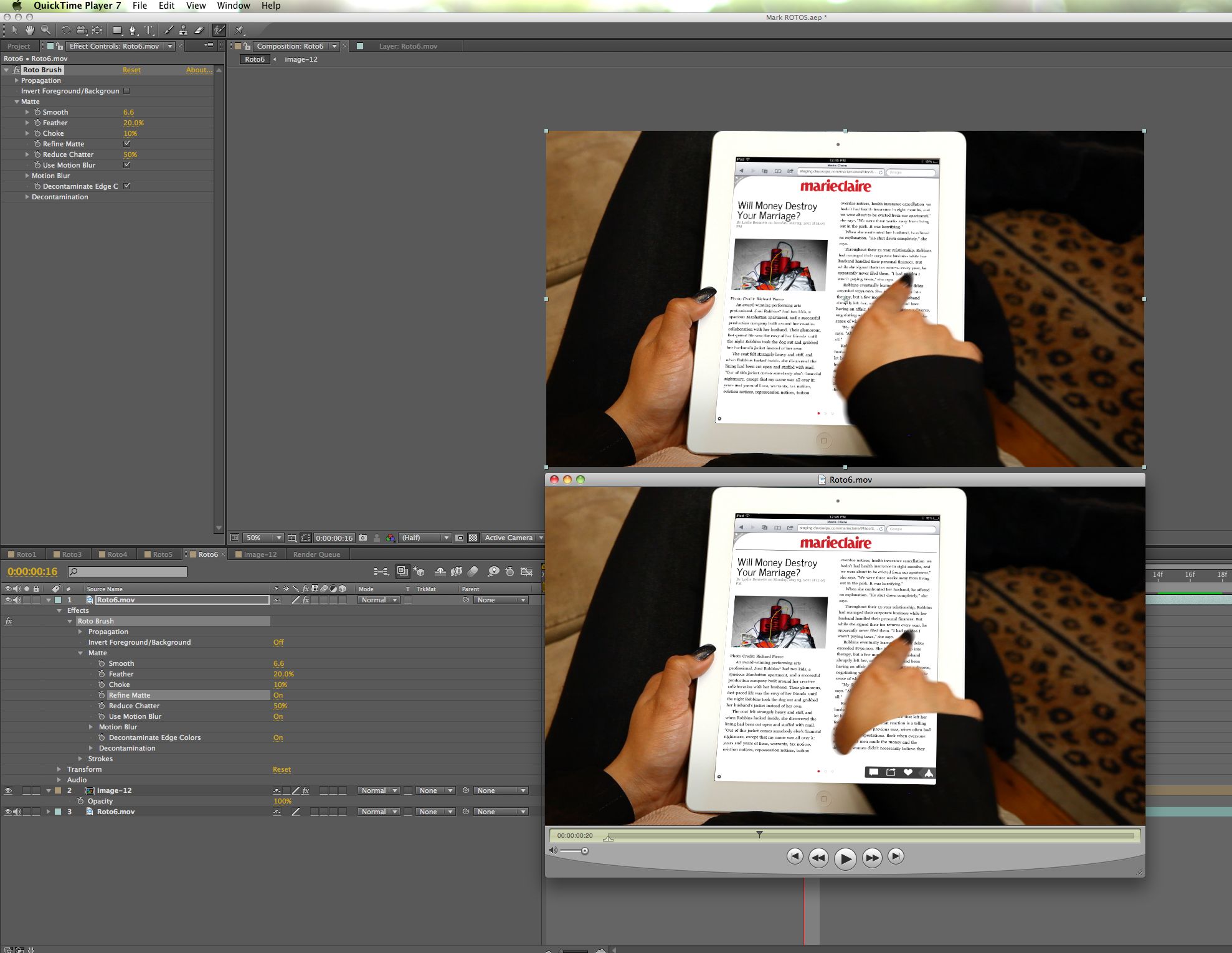The image size is (1232, 953).
Task: Select the Clone Stamp tool
Action: tap(183, 30)
